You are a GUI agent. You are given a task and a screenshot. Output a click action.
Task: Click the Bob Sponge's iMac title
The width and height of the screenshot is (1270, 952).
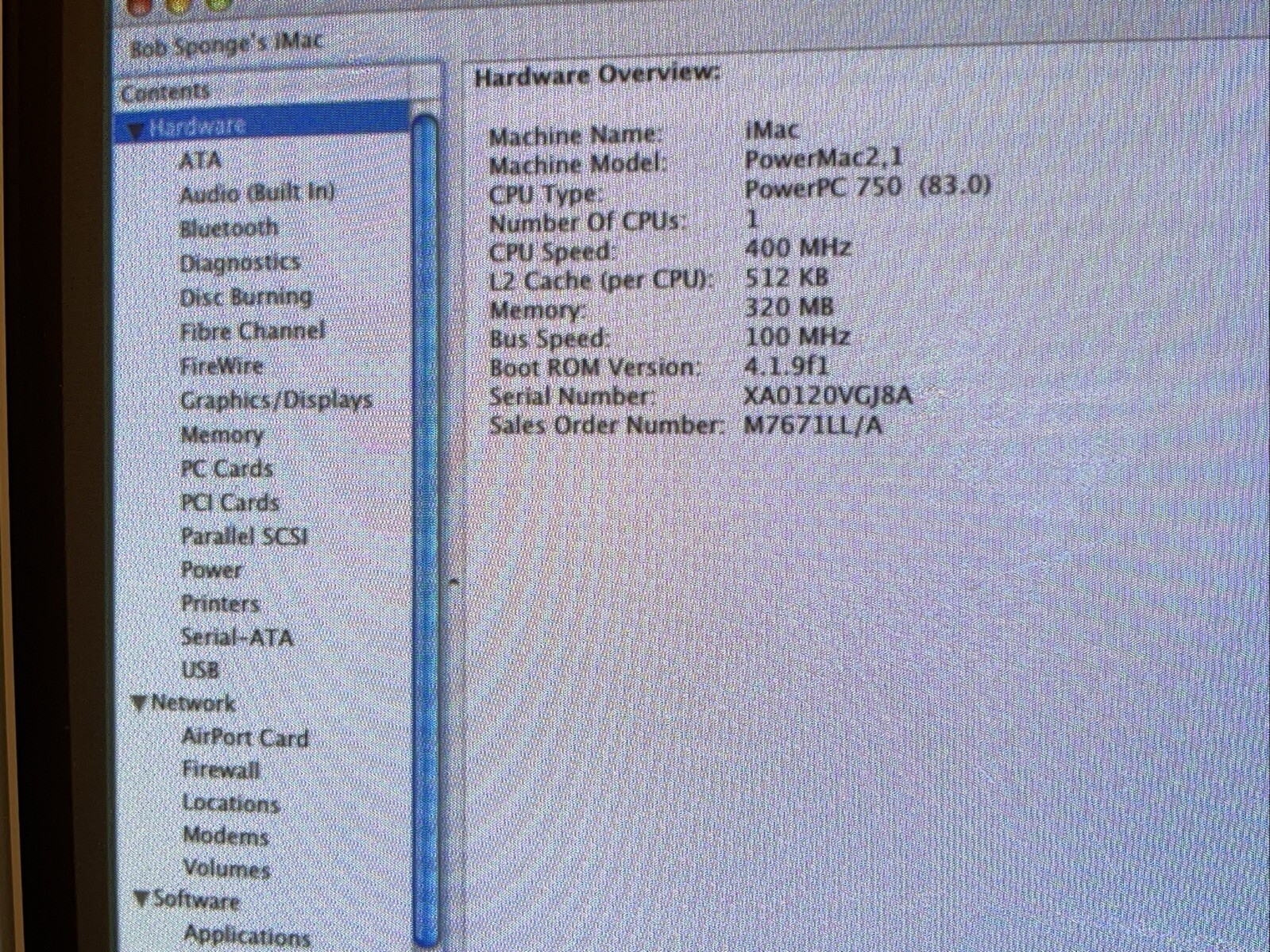click(226, 44)
